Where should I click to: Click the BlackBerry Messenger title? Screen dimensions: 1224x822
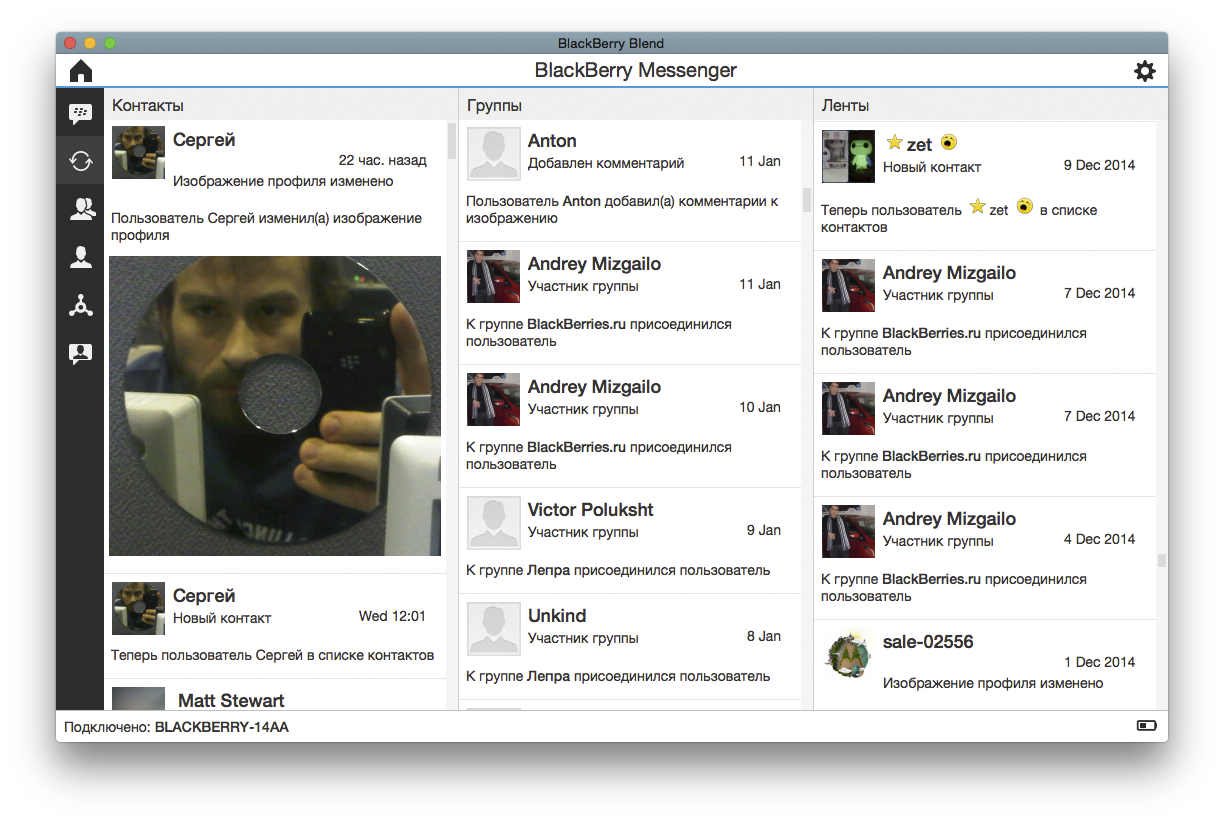[636, 71]
